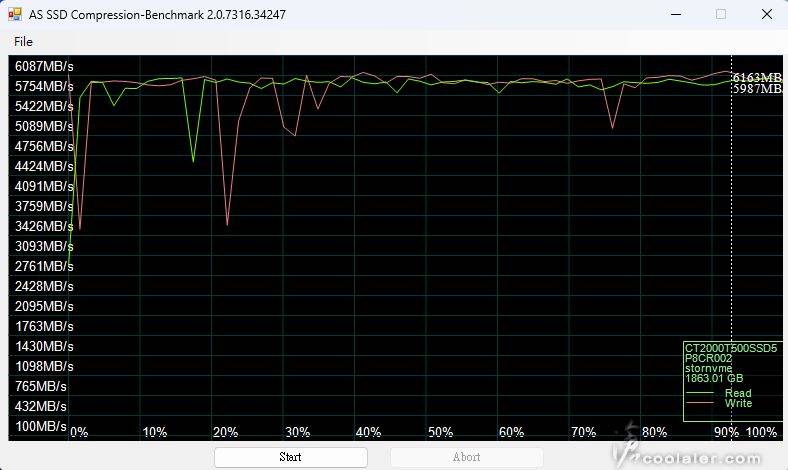Click the Abort button

(466, 457)
